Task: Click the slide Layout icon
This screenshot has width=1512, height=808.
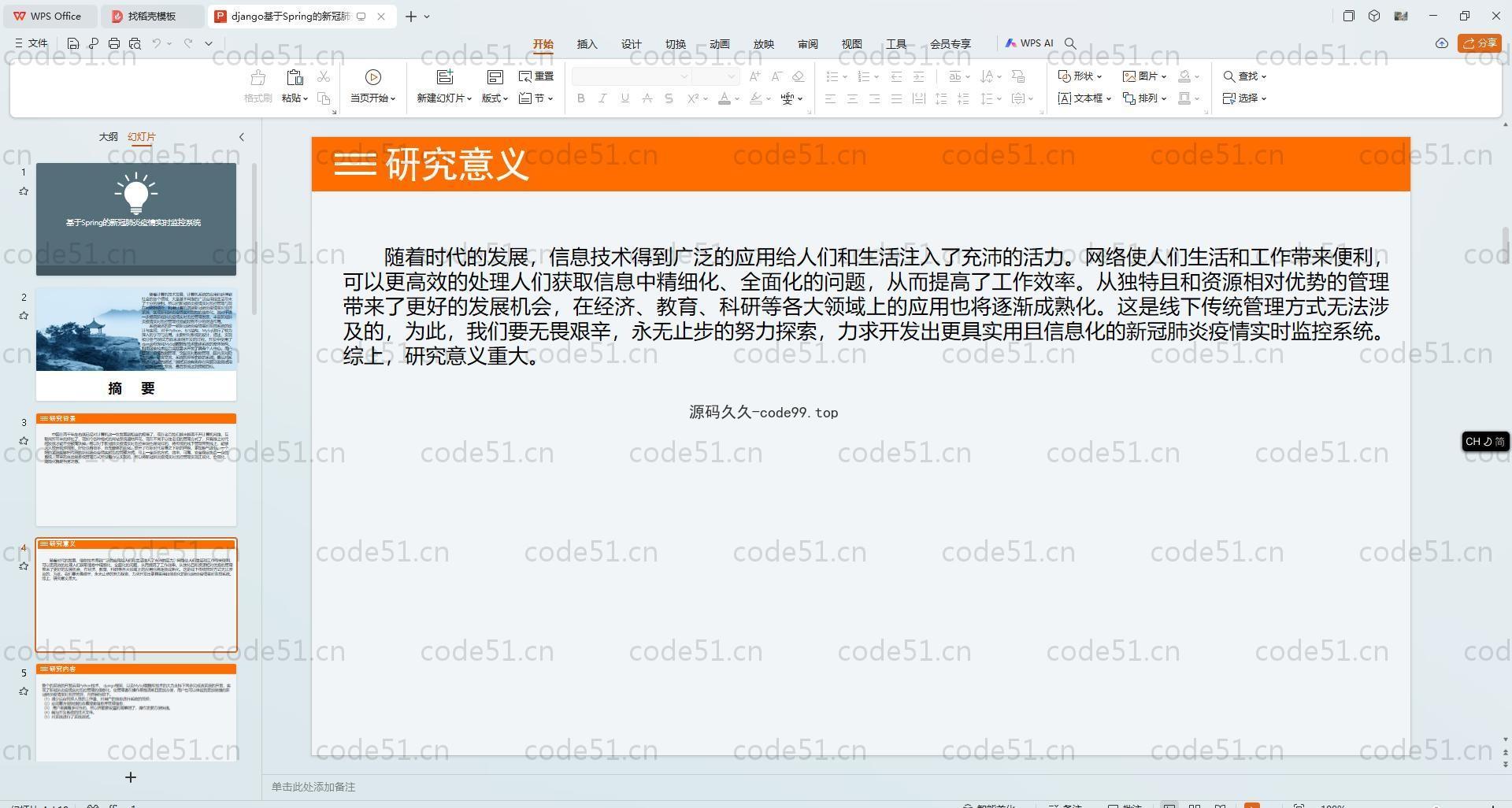Action: coord(495,76)
